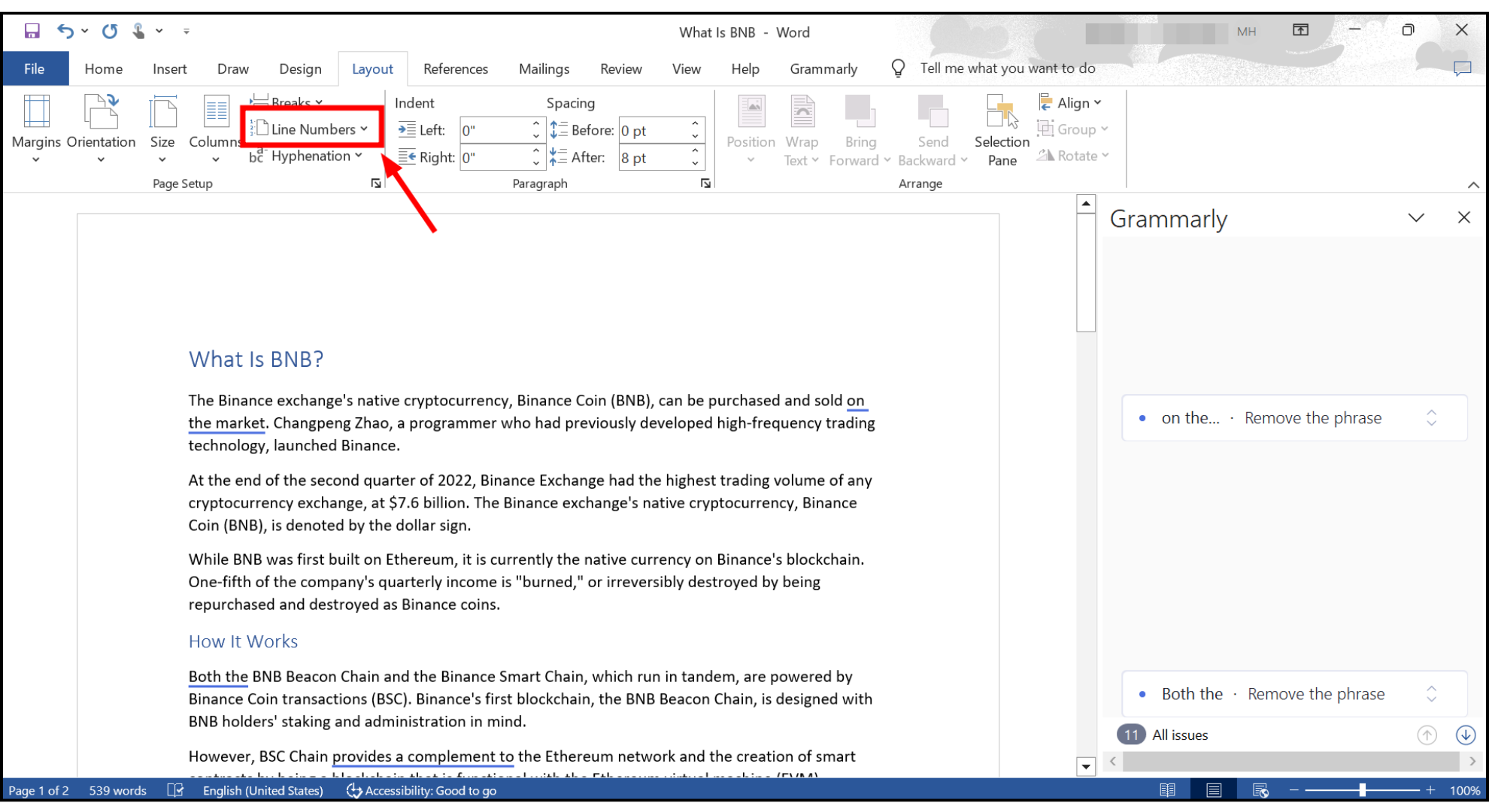Viewport: 1489px width, 812px height.
Task: Switch to Read Mode in status bar
Action: [1168, 790]
